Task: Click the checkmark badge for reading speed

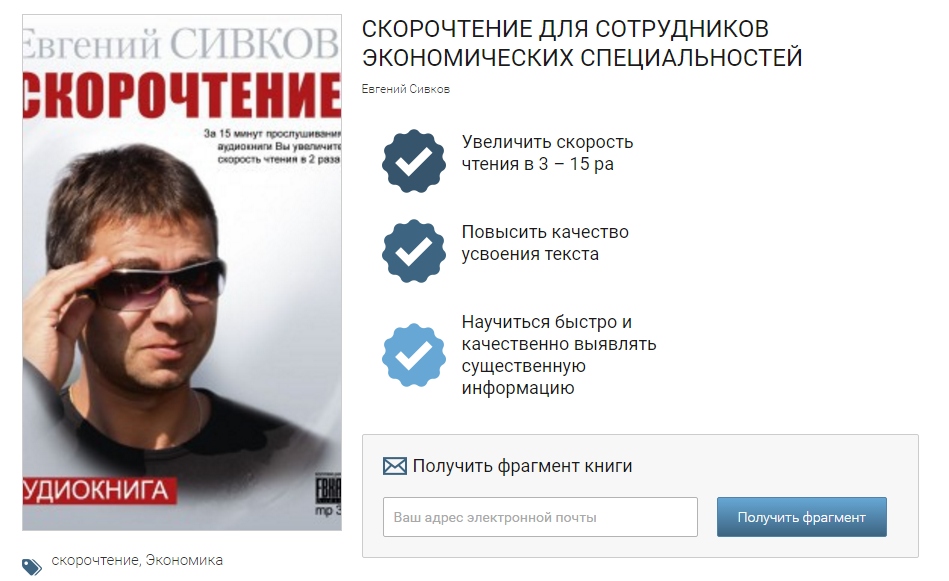Action: coord(414,161)
